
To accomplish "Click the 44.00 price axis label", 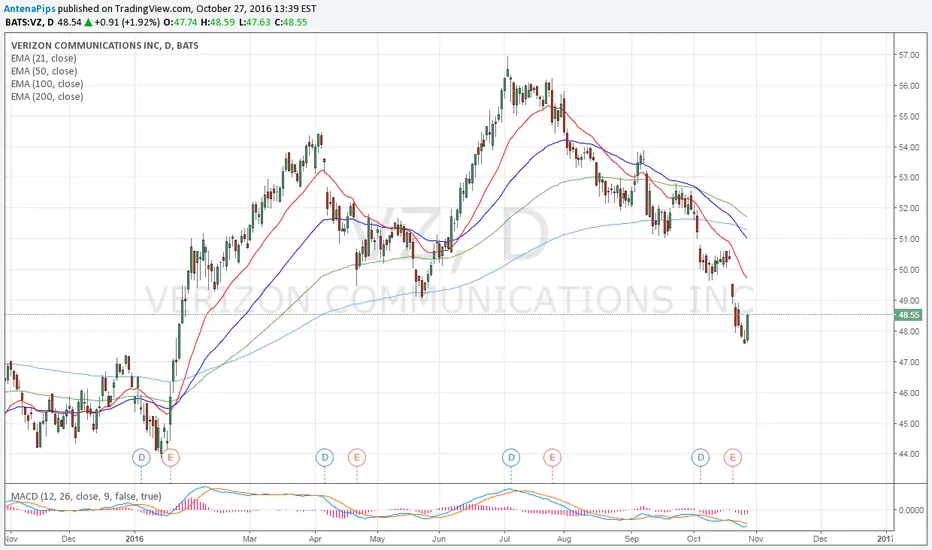I will coord(909,454).
